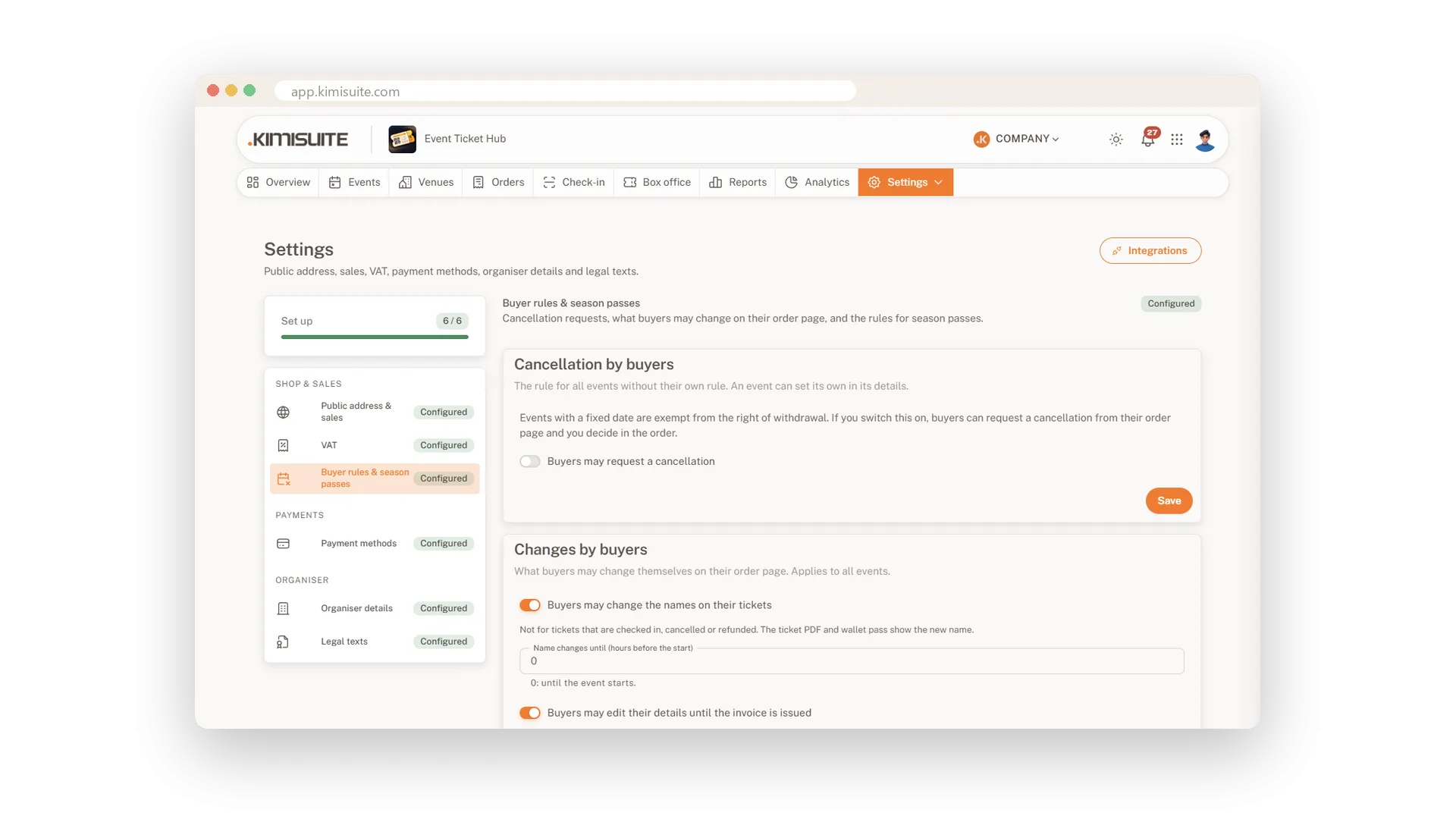Select Legal texts in the sidebar

[x=375, y=642]
